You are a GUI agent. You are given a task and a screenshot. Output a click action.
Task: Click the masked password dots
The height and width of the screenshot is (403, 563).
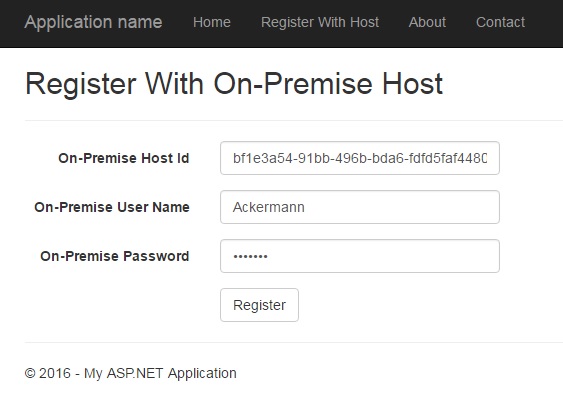click(250, 256)
